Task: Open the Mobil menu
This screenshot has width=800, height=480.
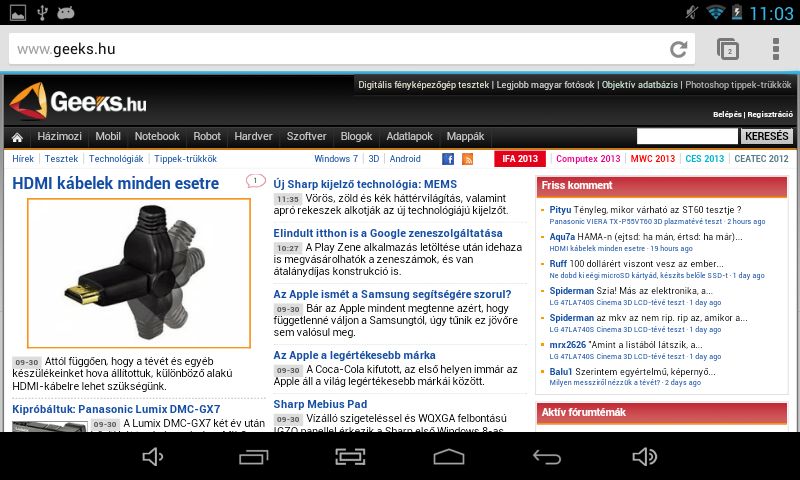Action: [108, 137]
